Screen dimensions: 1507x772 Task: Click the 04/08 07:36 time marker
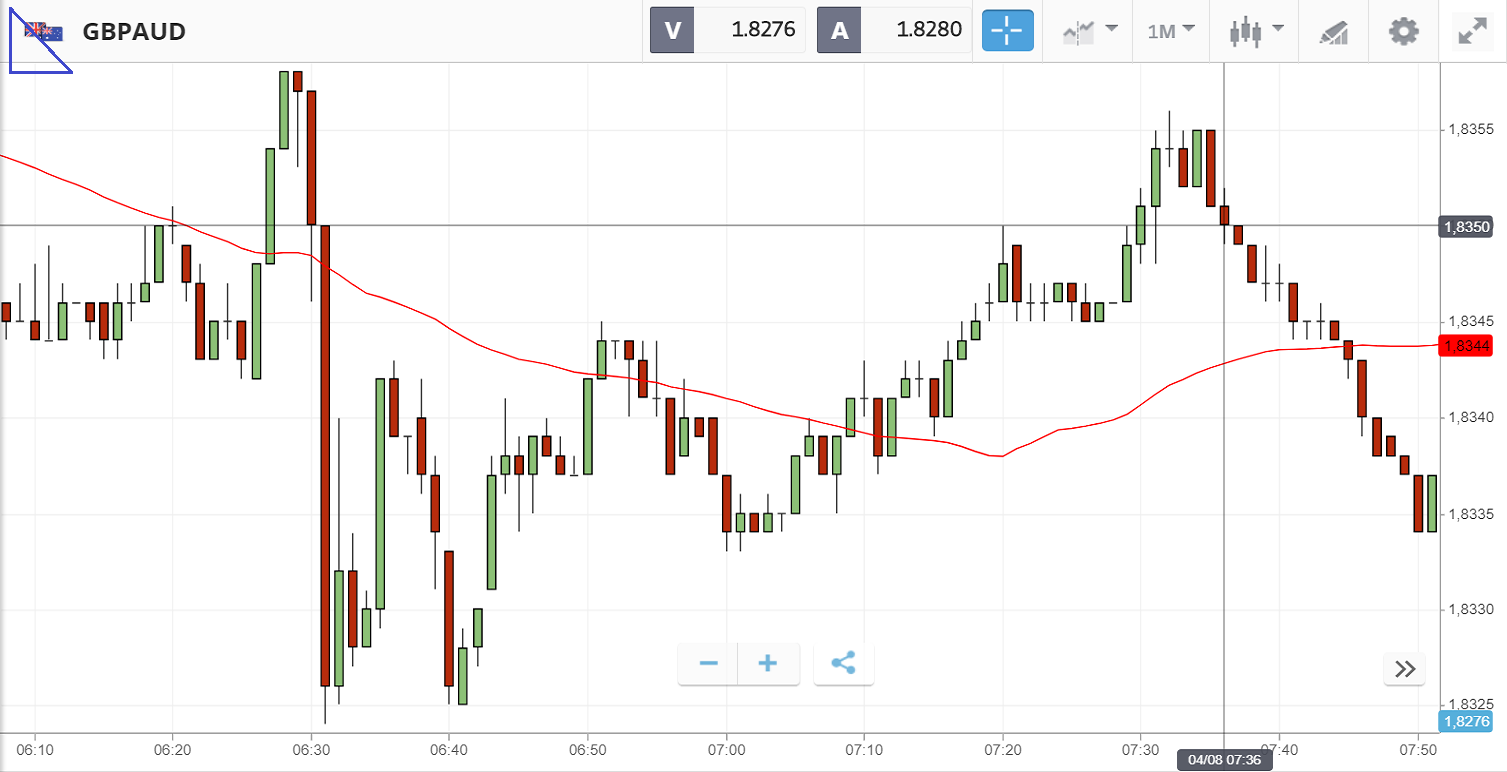tap(1224, 760)
